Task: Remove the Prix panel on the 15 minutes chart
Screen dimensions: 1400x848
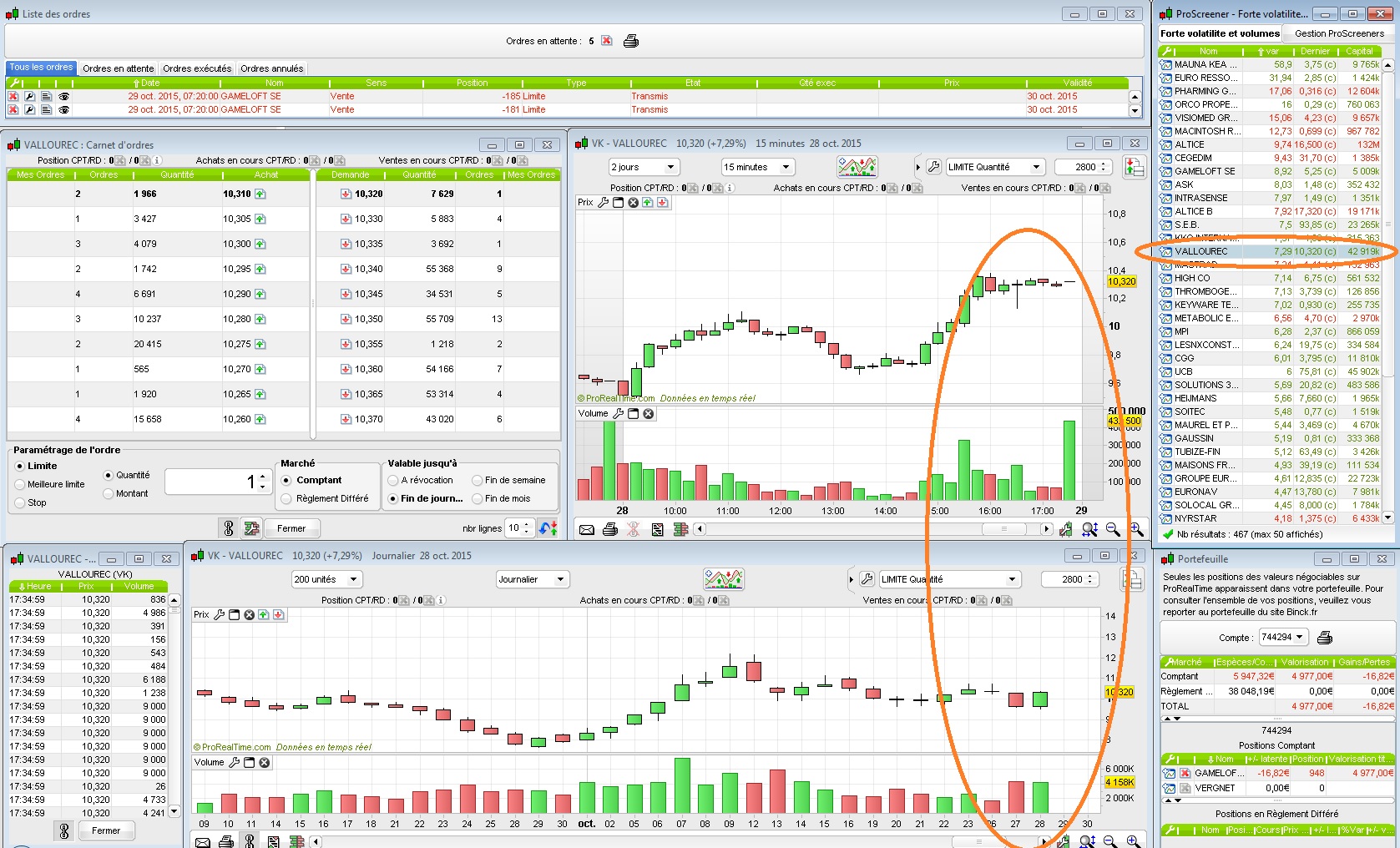Action: point(633,203)
